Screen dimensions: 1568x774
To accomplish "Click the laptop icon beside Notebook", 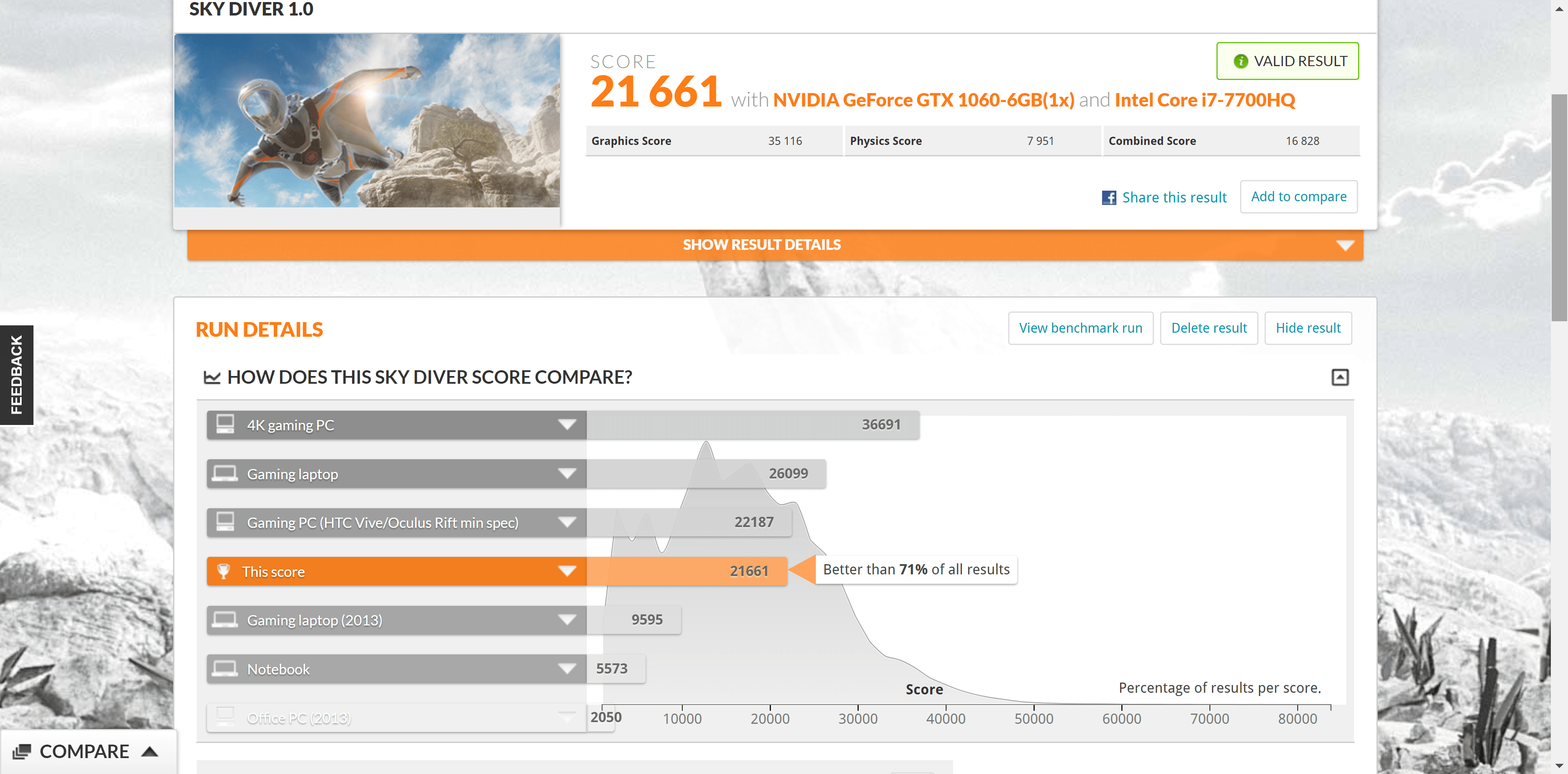I will pyautogui.click(x=225, y=669).
